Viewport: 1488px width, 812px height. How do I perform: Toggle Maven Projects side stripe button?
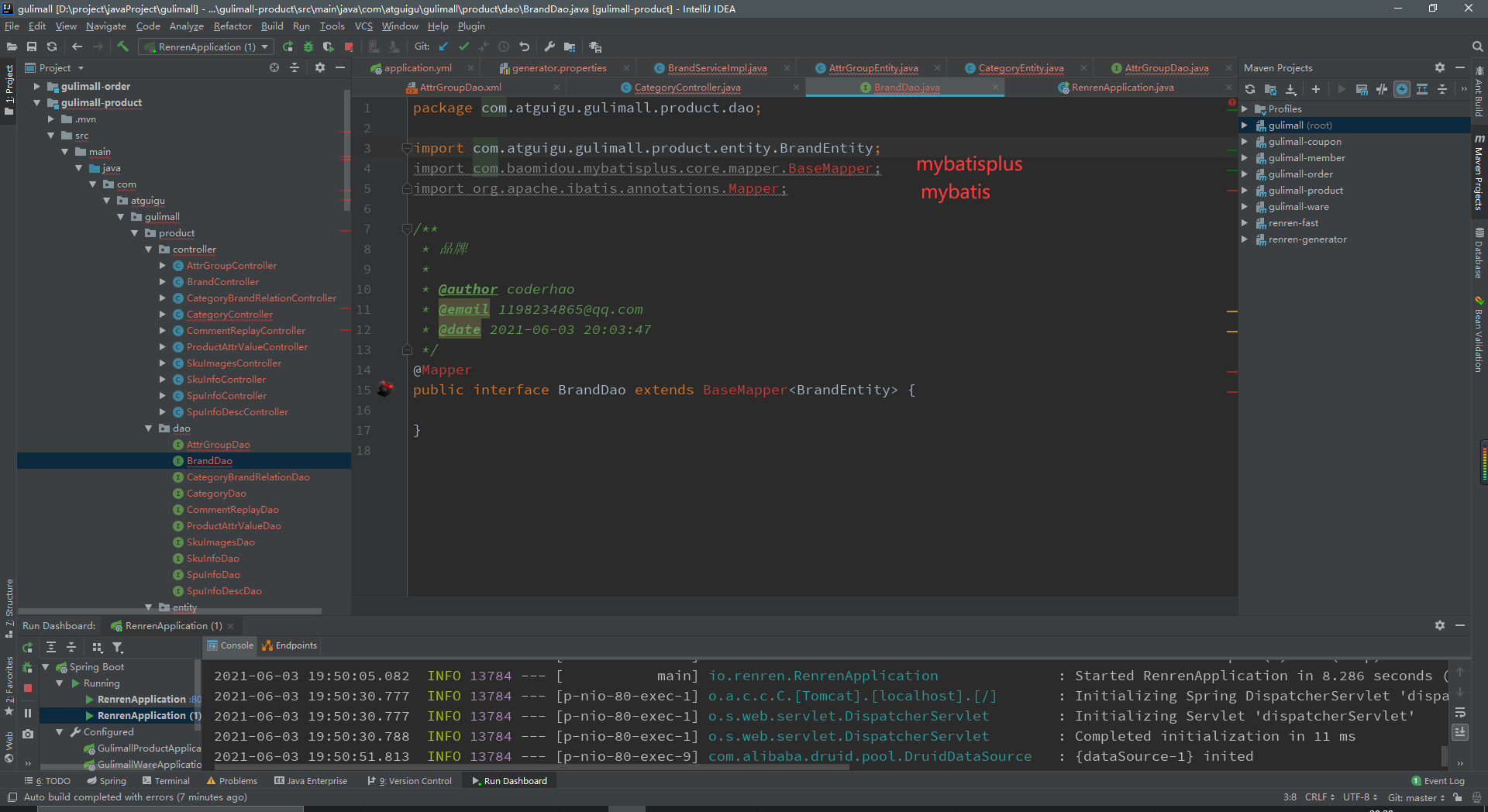(x=1479, y=172)
